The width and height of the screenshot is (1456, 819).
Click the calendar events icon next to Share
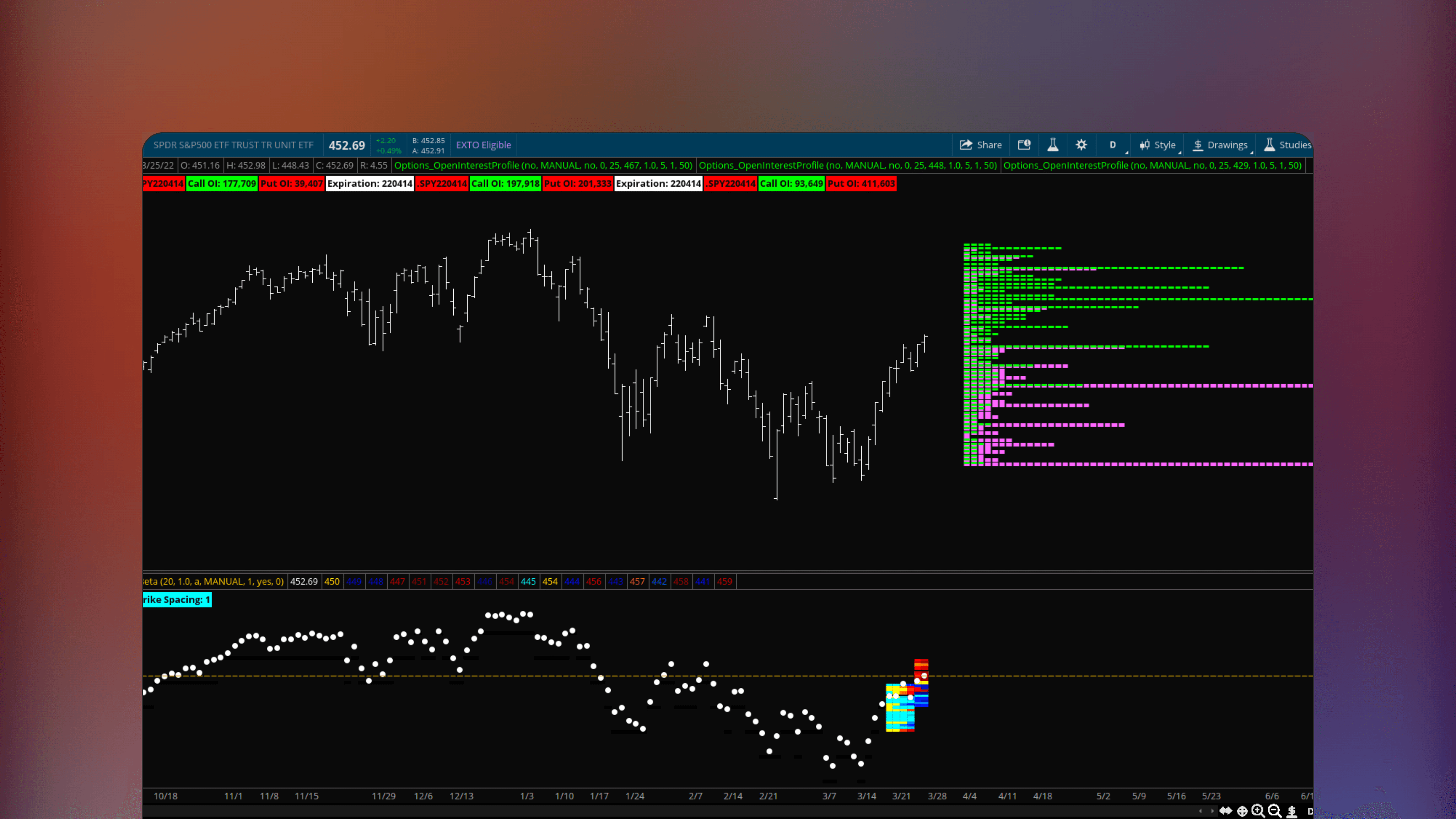pos(1024,145)
